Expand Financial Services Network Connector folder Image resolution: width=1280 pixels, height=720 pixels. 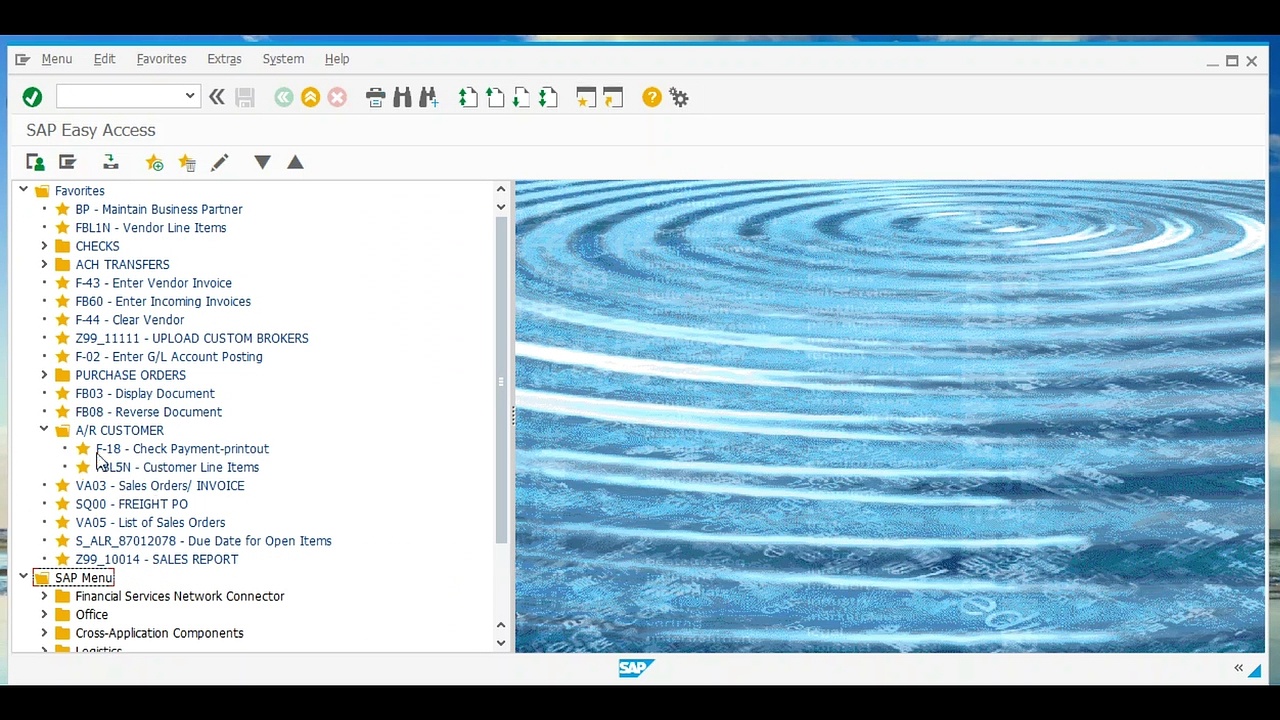click(x=44, y=596)
